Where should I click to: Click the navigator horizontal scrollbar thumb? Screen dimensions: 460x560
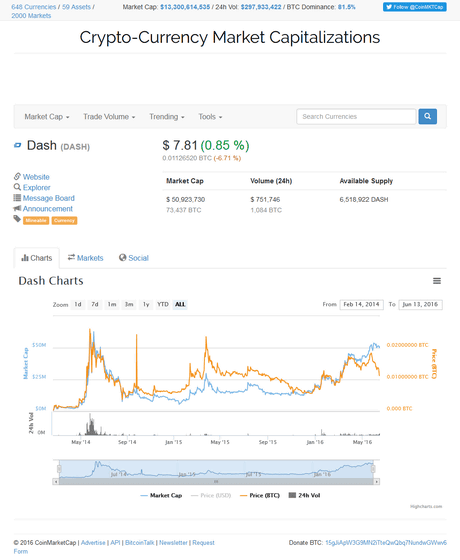coord(216,482)
